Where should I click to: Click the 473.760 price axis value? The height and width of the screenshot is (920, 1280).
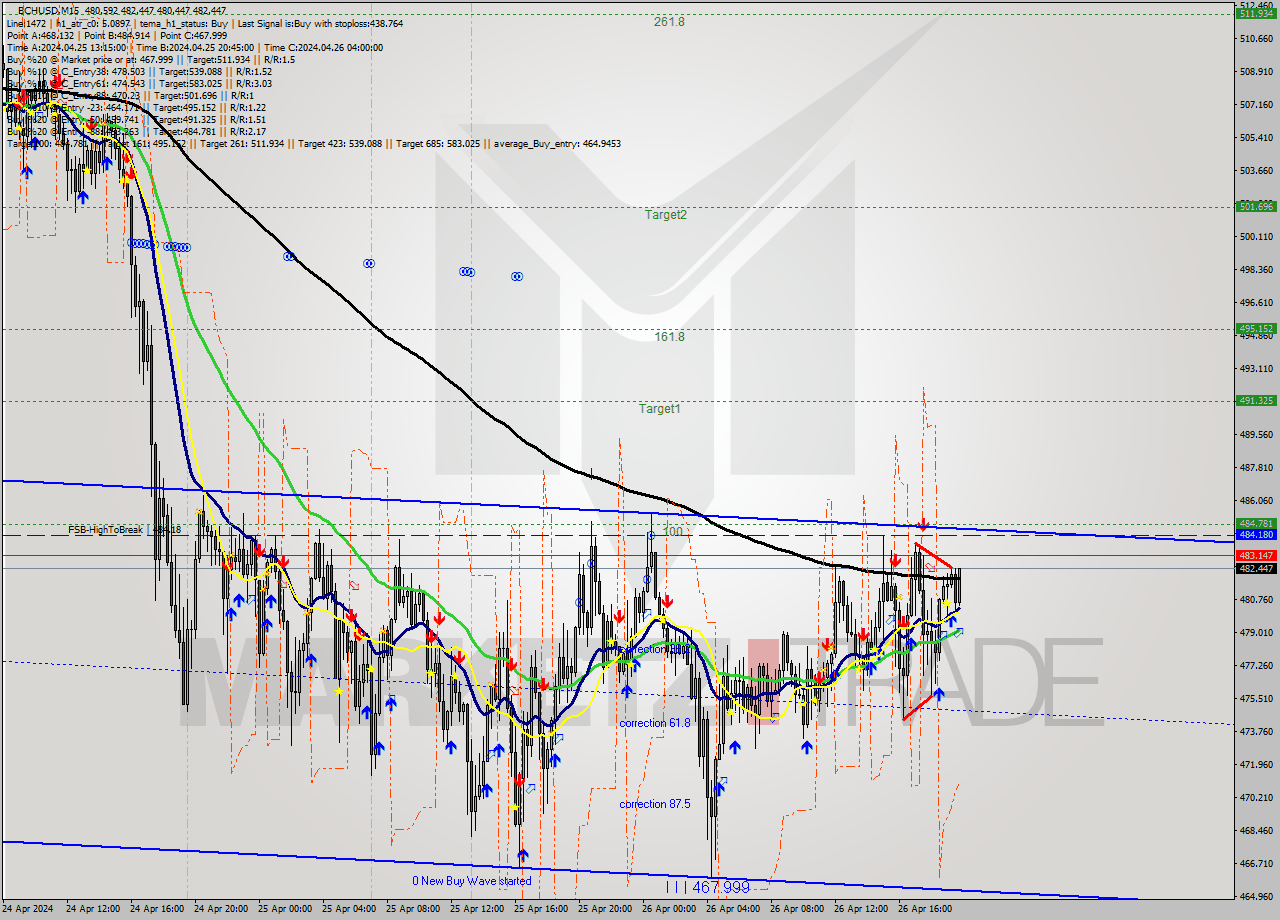[x=1256, y=732]
